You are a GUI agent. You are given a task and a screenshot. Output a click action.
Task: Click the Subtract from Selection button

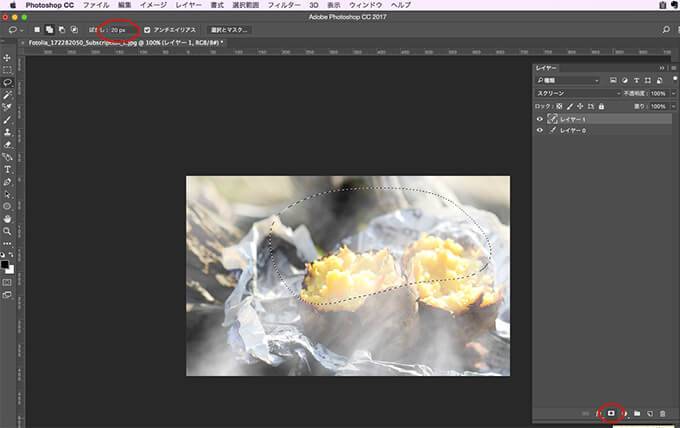[62, 30]
